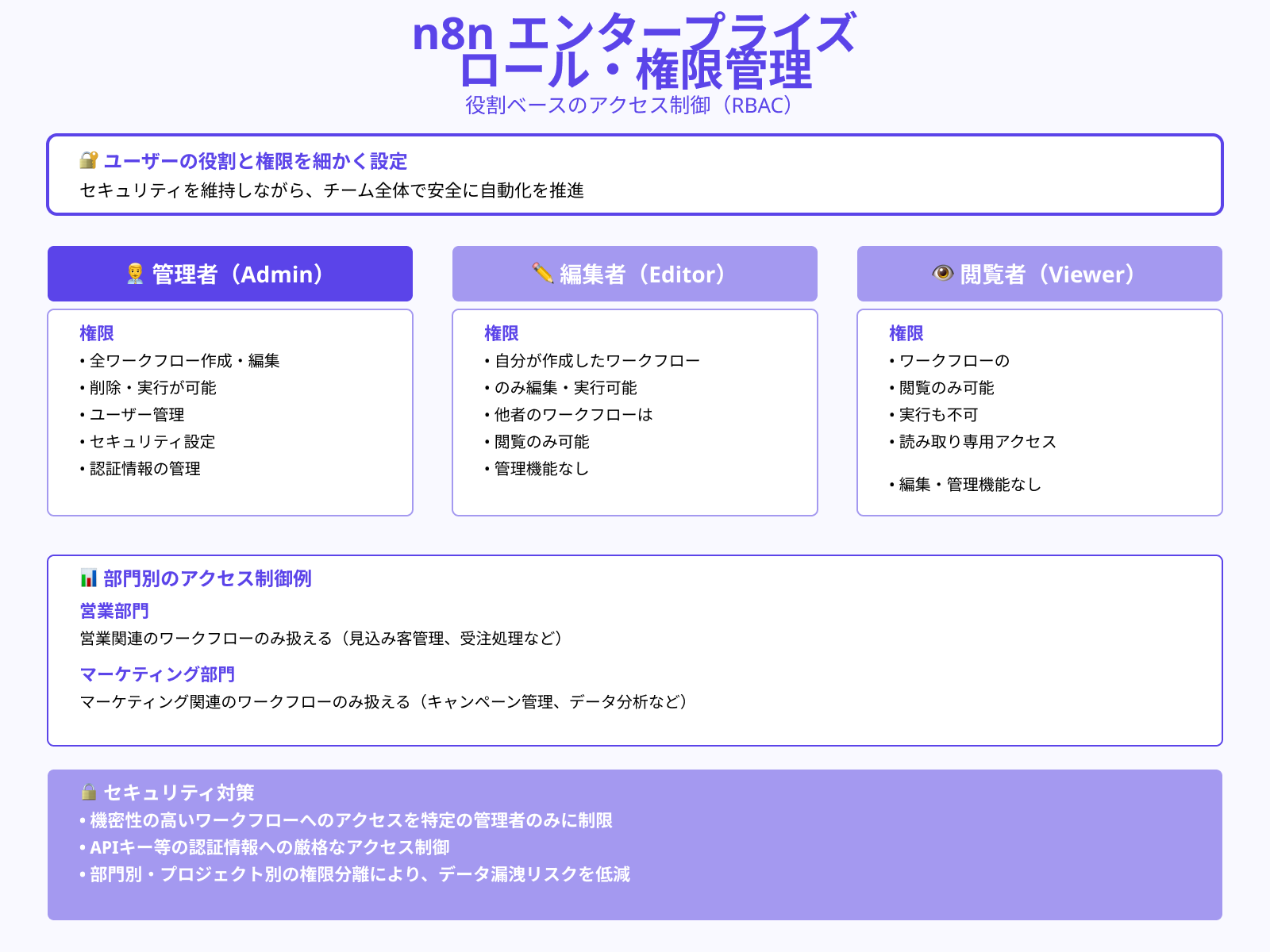Select the n8n エンタープライズ title
Screen dimensions: 1270x952
point(635,35)
